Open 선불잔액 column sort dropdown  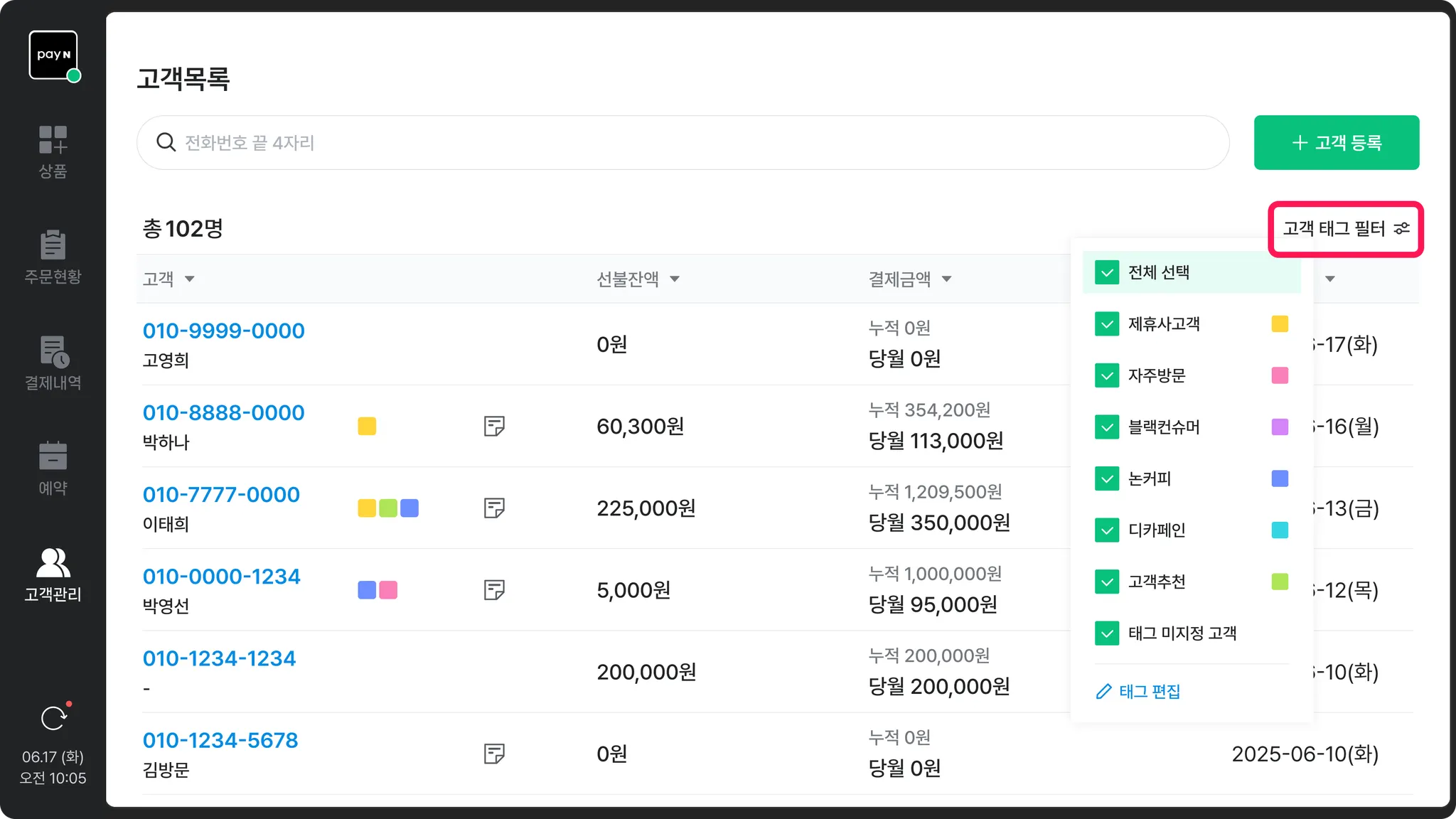click(x=675, y=279)
